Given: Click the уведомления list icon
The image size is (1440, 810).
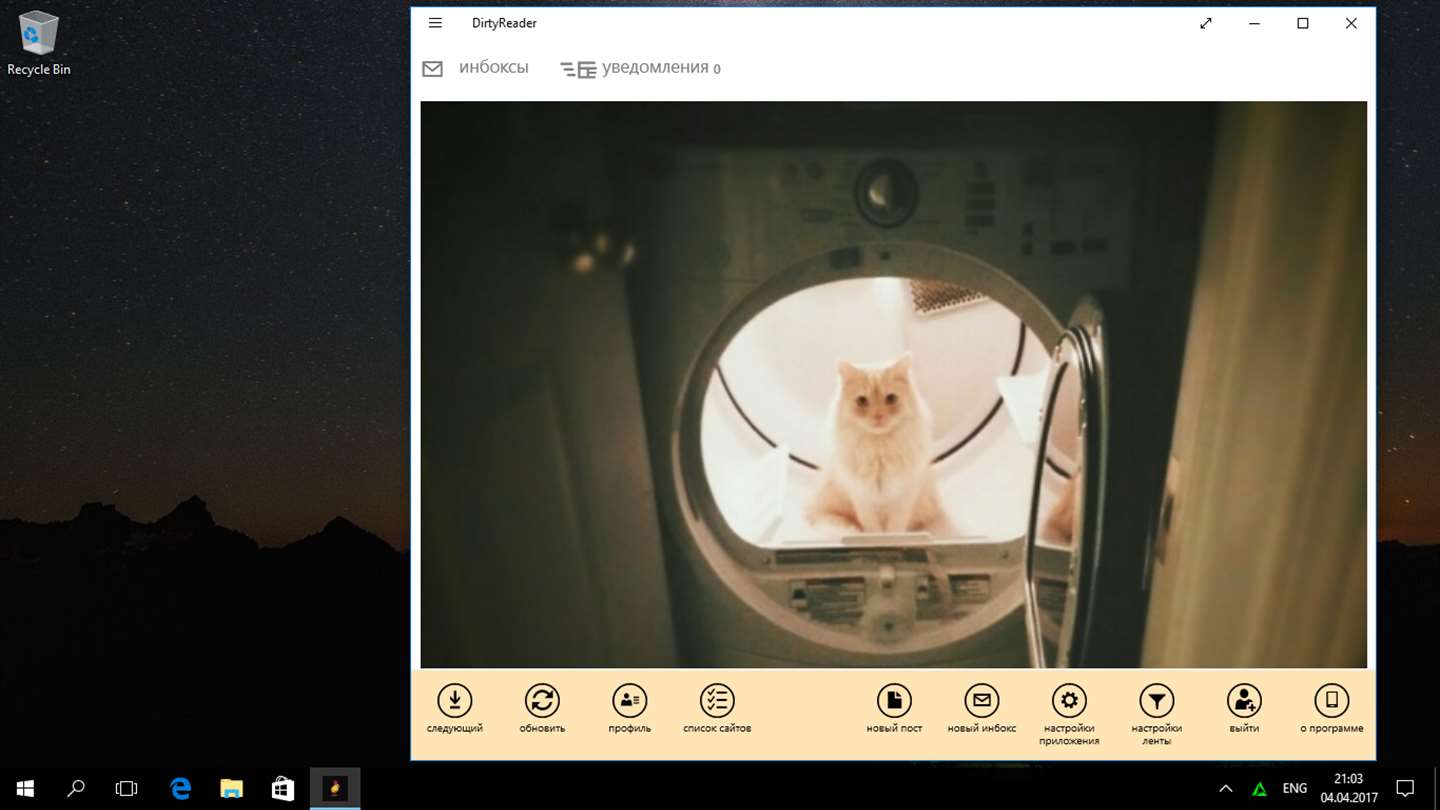Looking at the screenshot, I should (x=578, y=69).
